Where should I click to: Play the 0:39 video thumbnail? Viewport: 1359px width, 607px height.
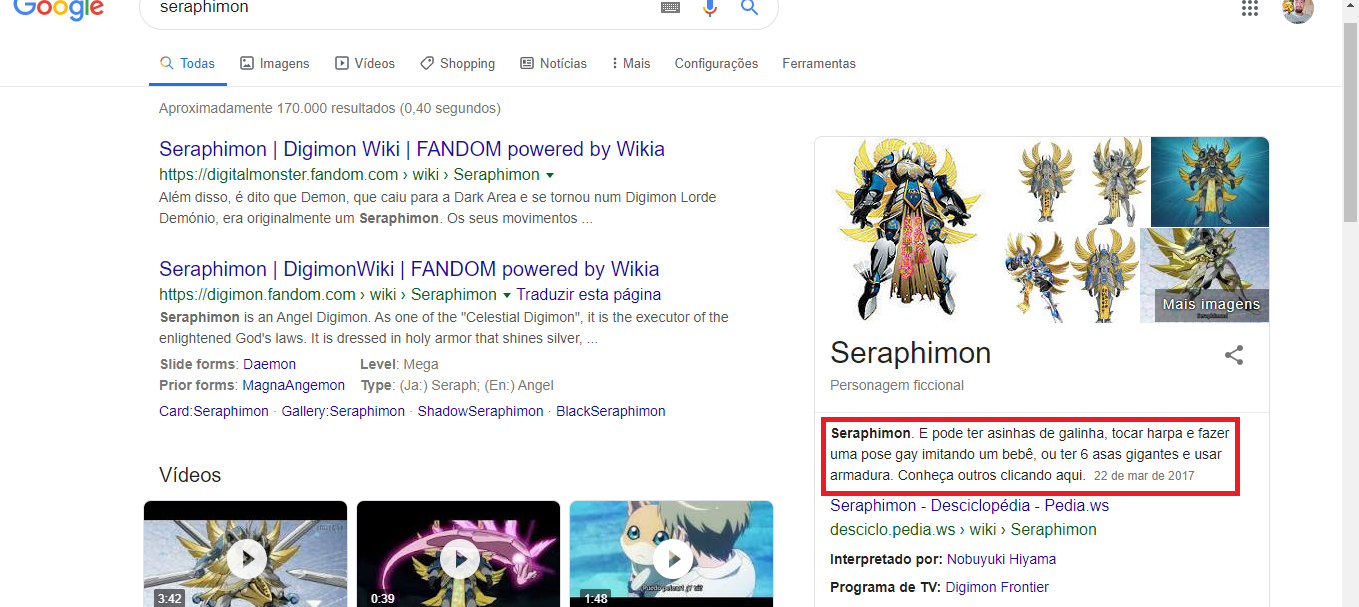[x=458, y=554]
